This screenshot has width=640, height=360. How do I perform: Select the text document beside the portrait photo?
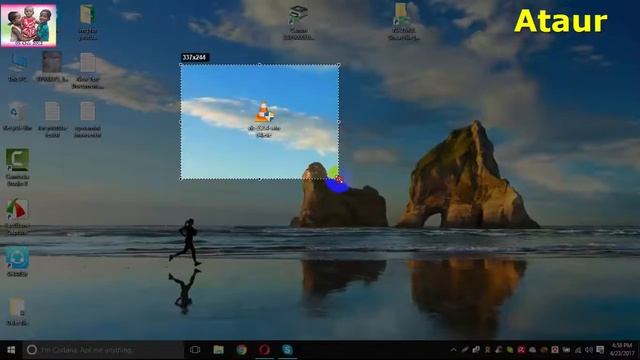(x=88, y=71)
